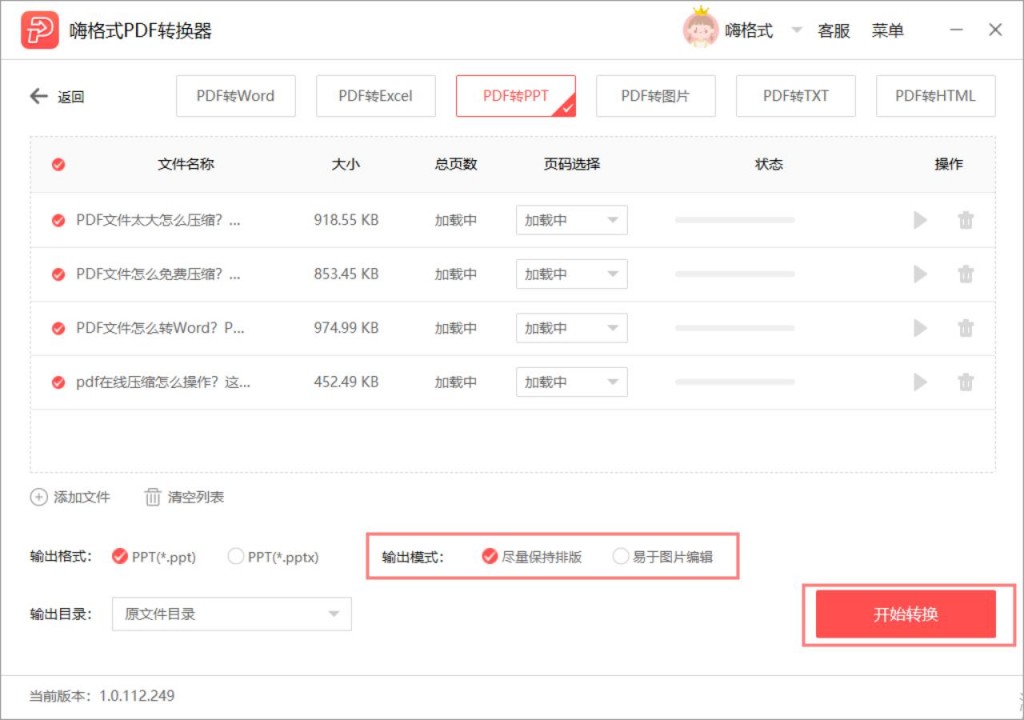1024x720 pixels.
Task: Toggle the select-all checkbox in the table header
Action: coord(58,164)
